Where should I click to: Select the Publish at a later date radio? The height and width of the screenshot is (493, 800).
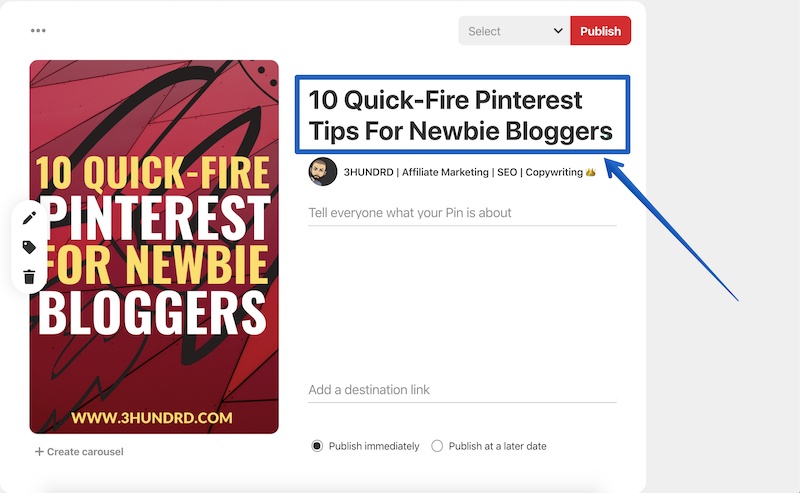[x=437, y=446]
